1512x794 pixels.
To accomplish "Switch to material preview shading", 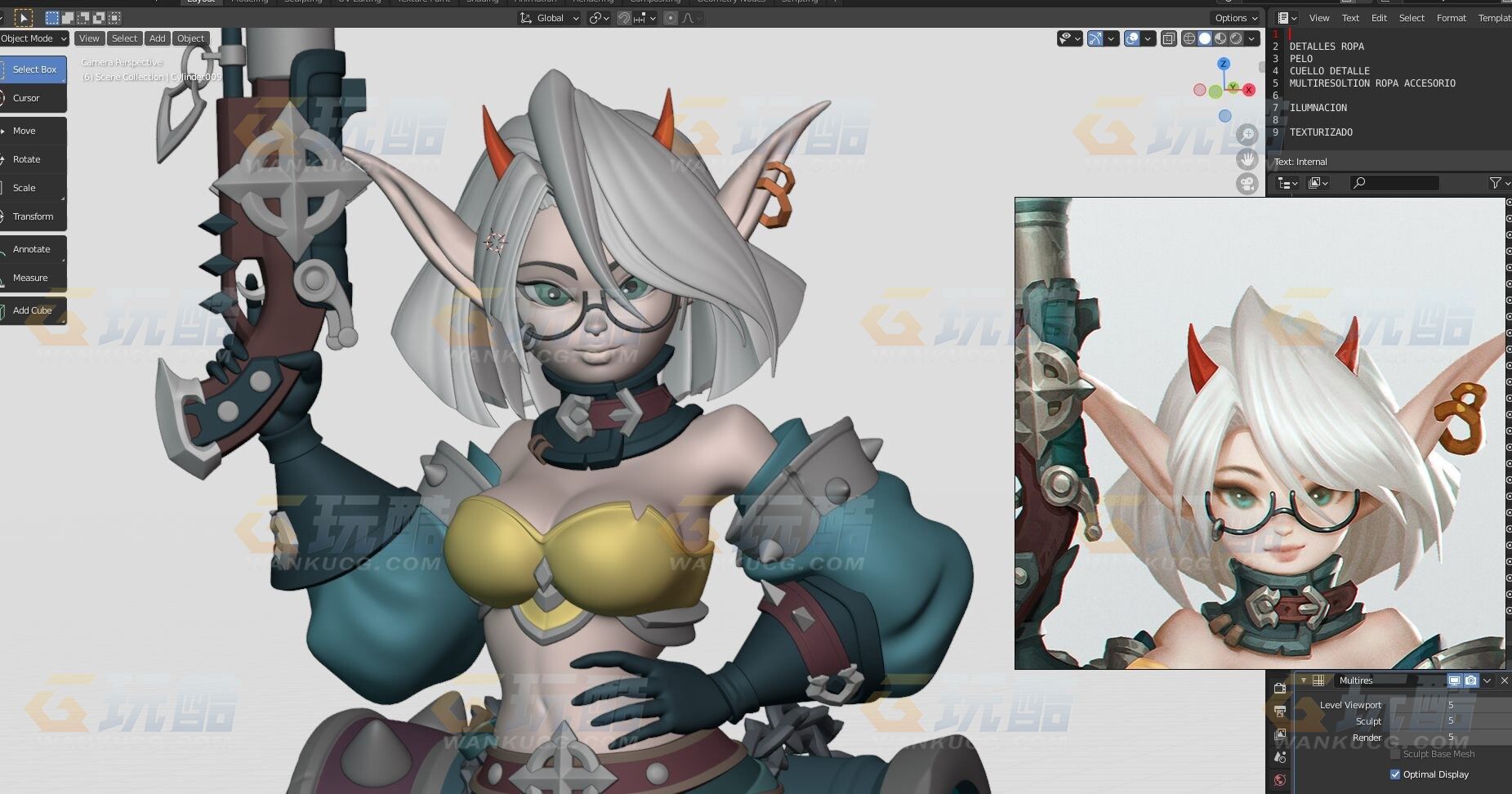I will click(1220, 38).
